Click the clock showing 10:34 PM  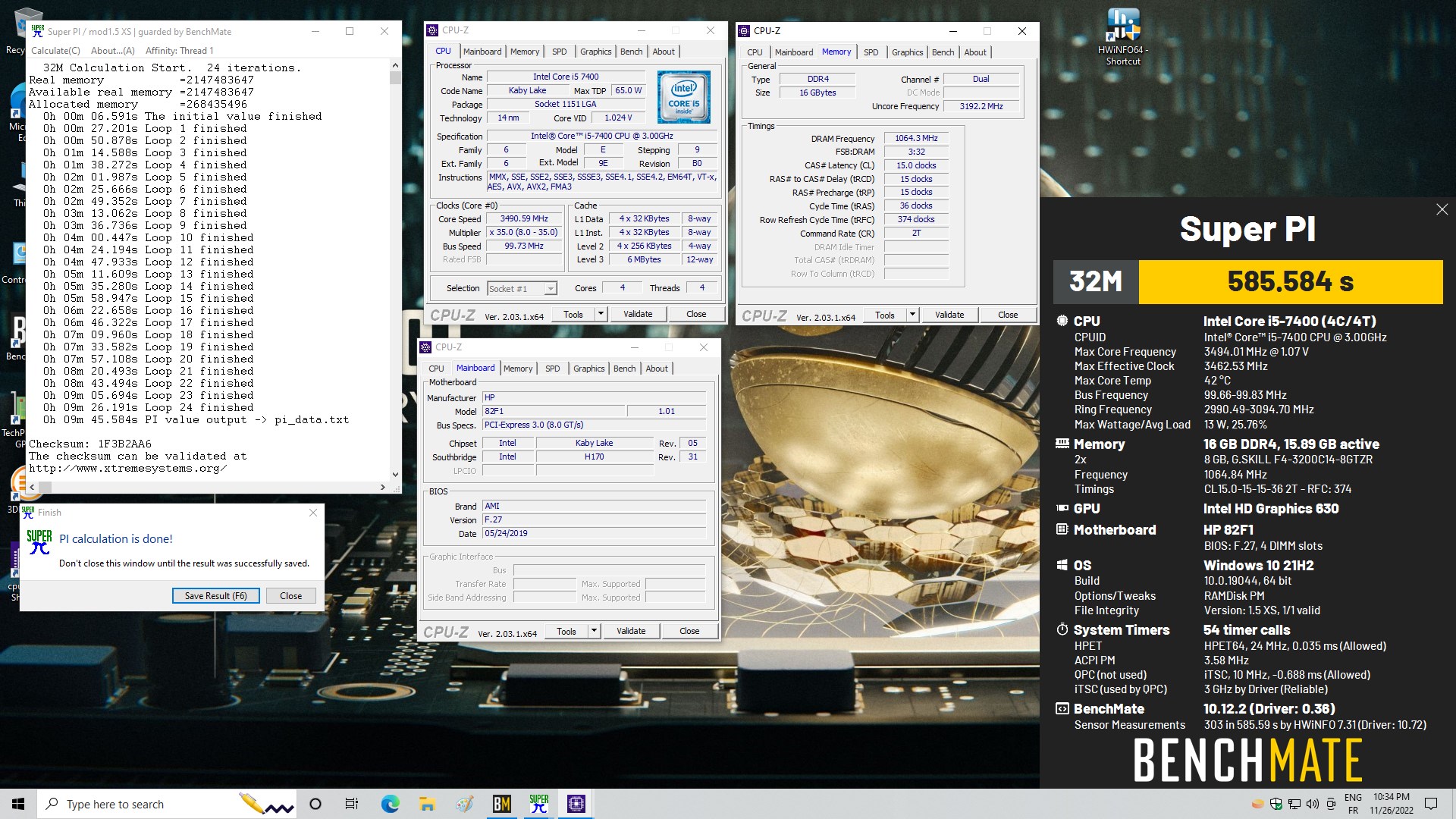click(x=1391, y=797)
